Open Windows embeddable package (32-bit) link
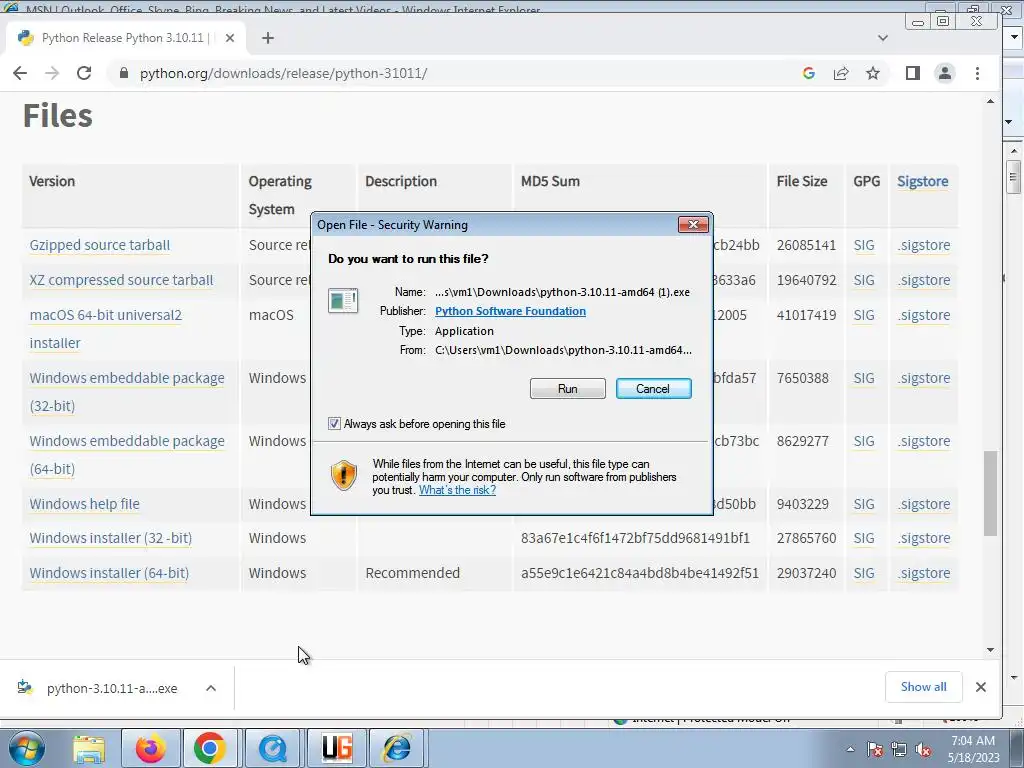The image size is (1024, 768). coord(127,391)
